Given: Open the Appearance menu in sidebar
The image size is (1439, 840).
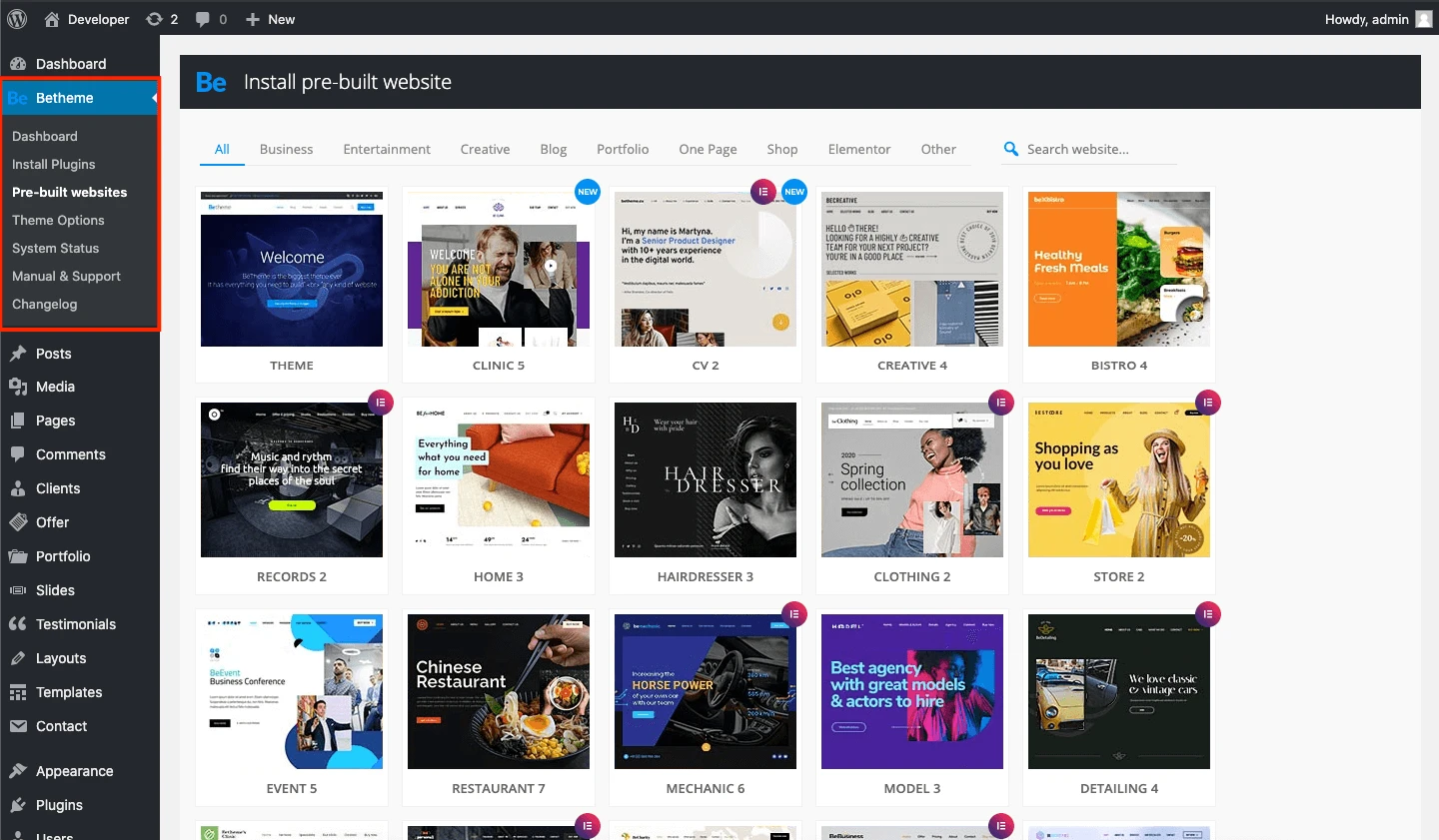Looking at the screenshot, I should coord(74,771).
